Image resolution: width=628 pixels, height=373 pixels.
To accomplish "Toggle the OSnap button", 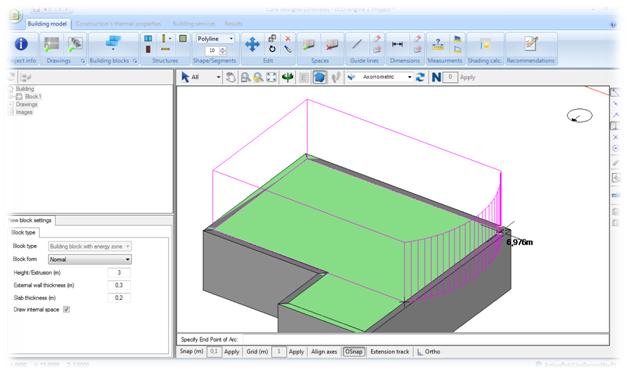I will [x=353, y=352].
